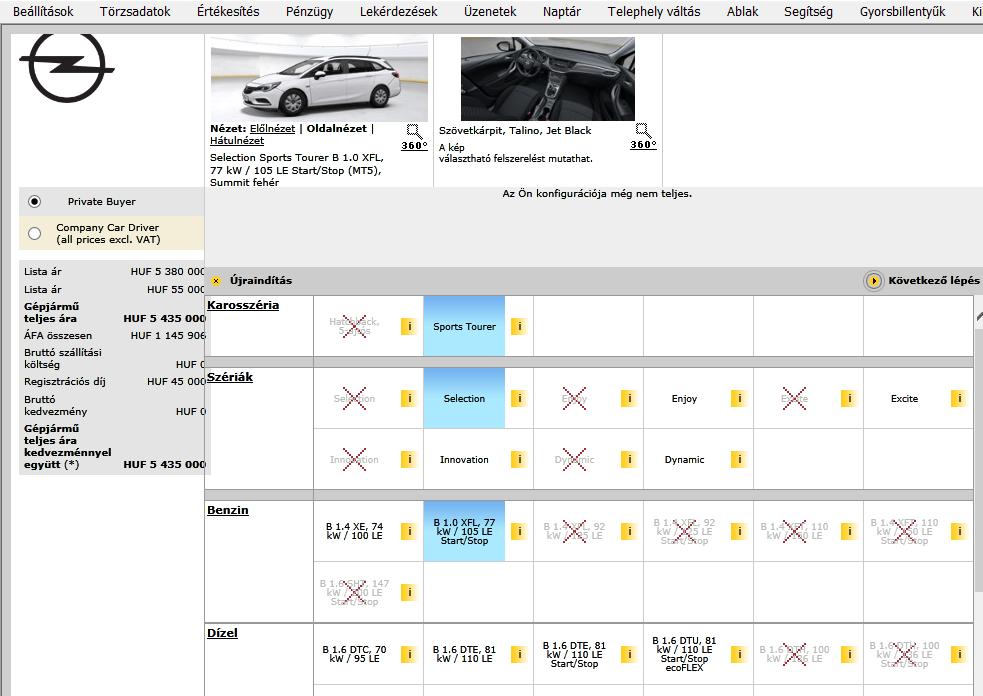Click the white Astra exterior thumbnail
Image resolution: width=983 pixels, height=696 pixels.
point(319,79)
